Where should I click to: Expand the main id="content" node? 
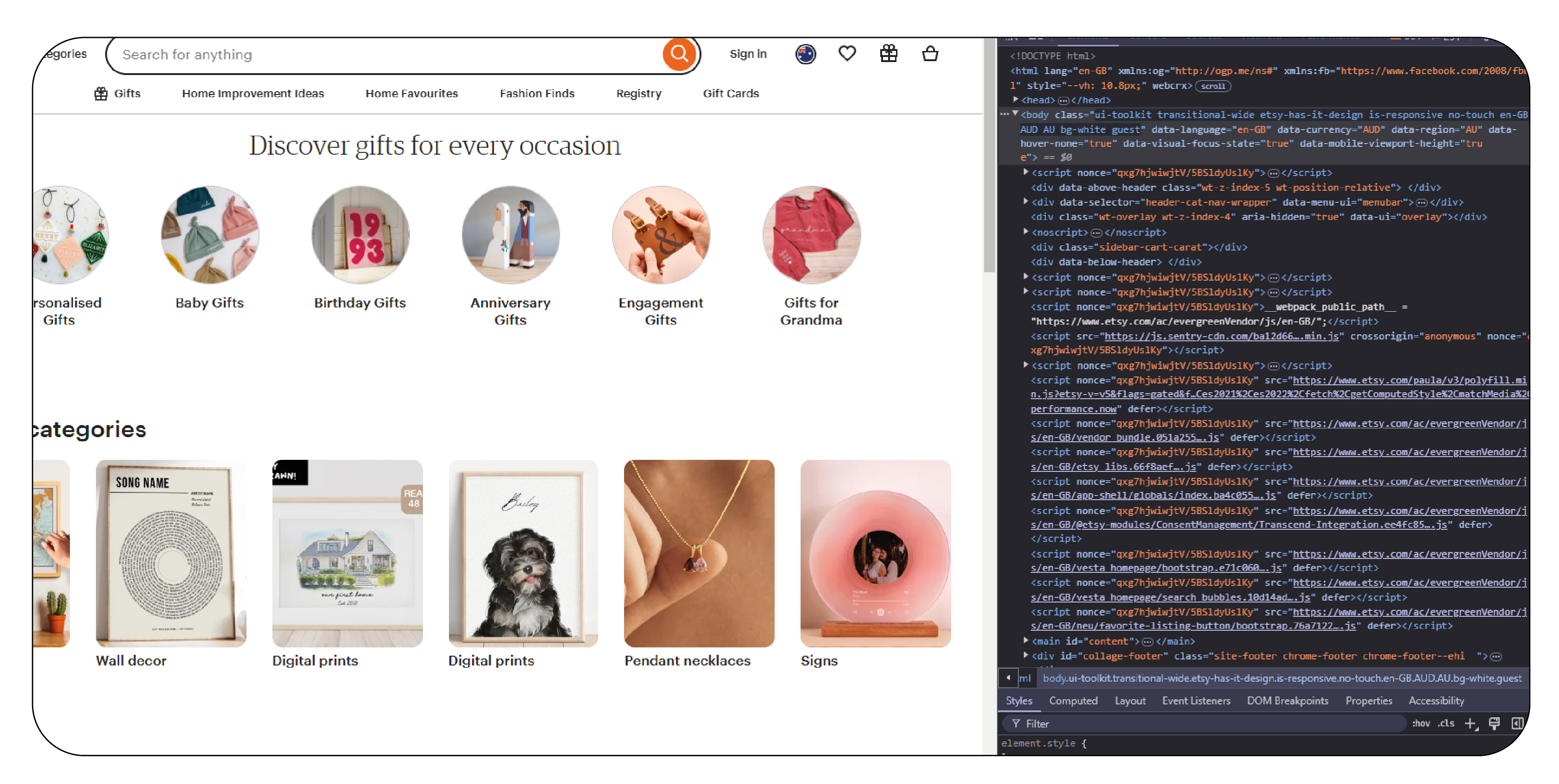1026,640
